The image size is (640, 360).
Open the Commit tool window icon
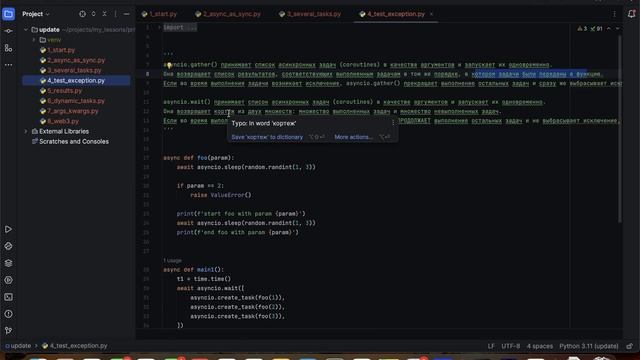click(9, 31)
